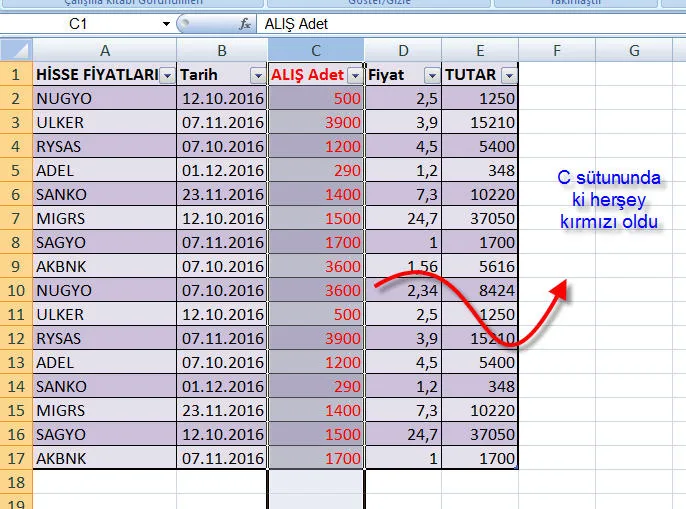Select the red 3900 cell in row 3

[316, 123]
